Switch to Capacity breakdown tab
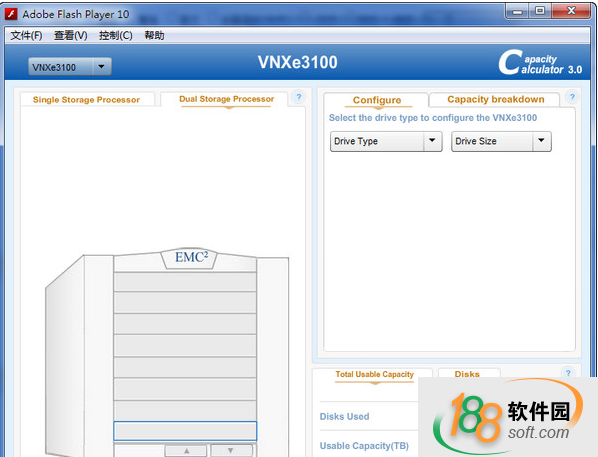 [495, 100]
